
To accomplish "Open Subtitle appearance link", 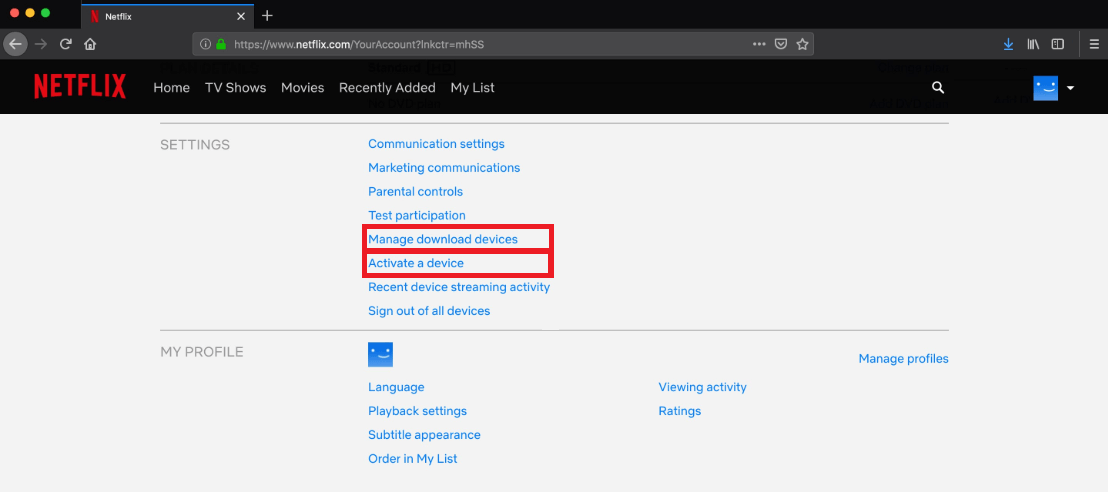I will [x=424, y=435].
